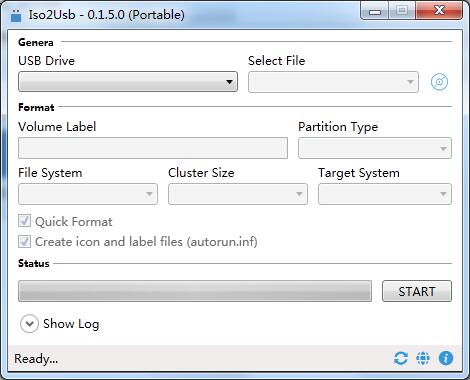
Task: Open the blue info about icon
Action: [446, 358]
